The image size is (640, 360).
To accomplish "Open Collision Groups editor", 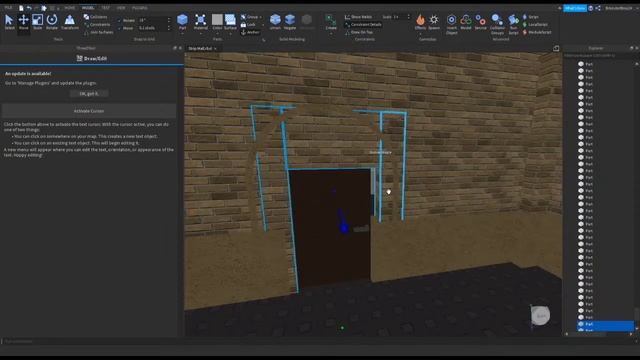I will (x=497, y=24).
